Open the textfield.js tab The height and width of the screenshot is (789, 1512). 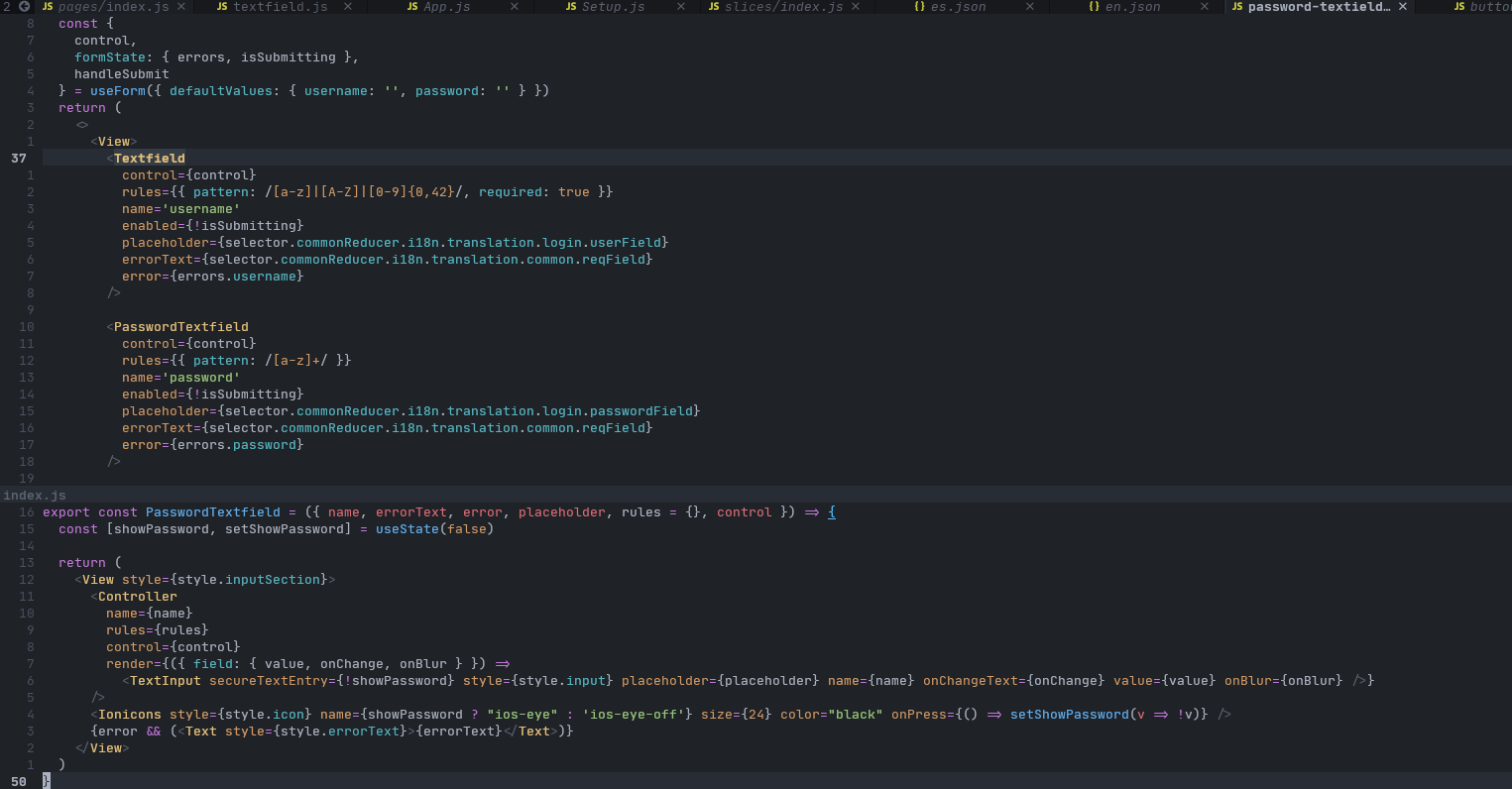pyautogui.click(x=281, y=7)
